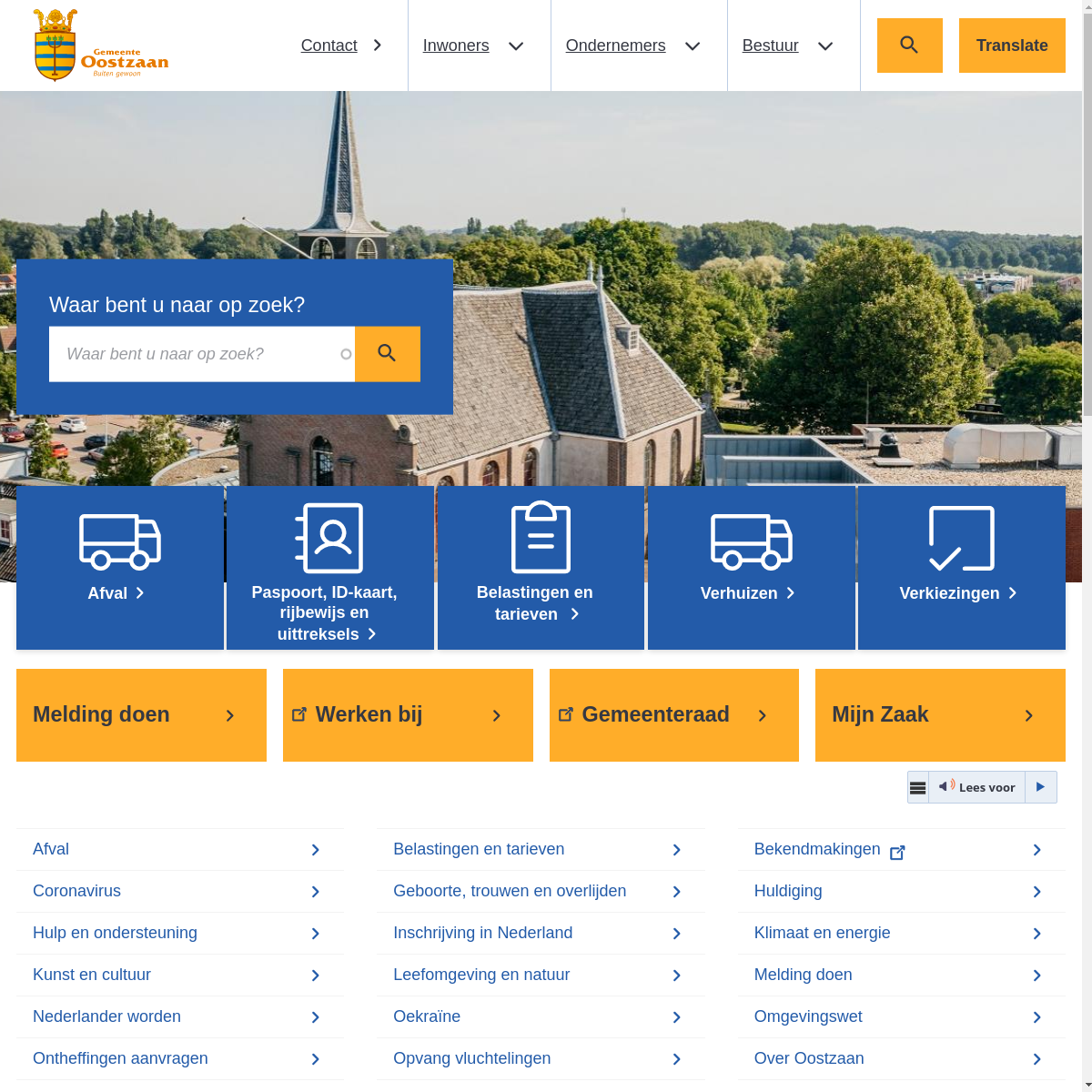Click the chevron in the Over Oostzaan row
This screenshot has width=1092, height=1092.
[x=1037, y=1059]
